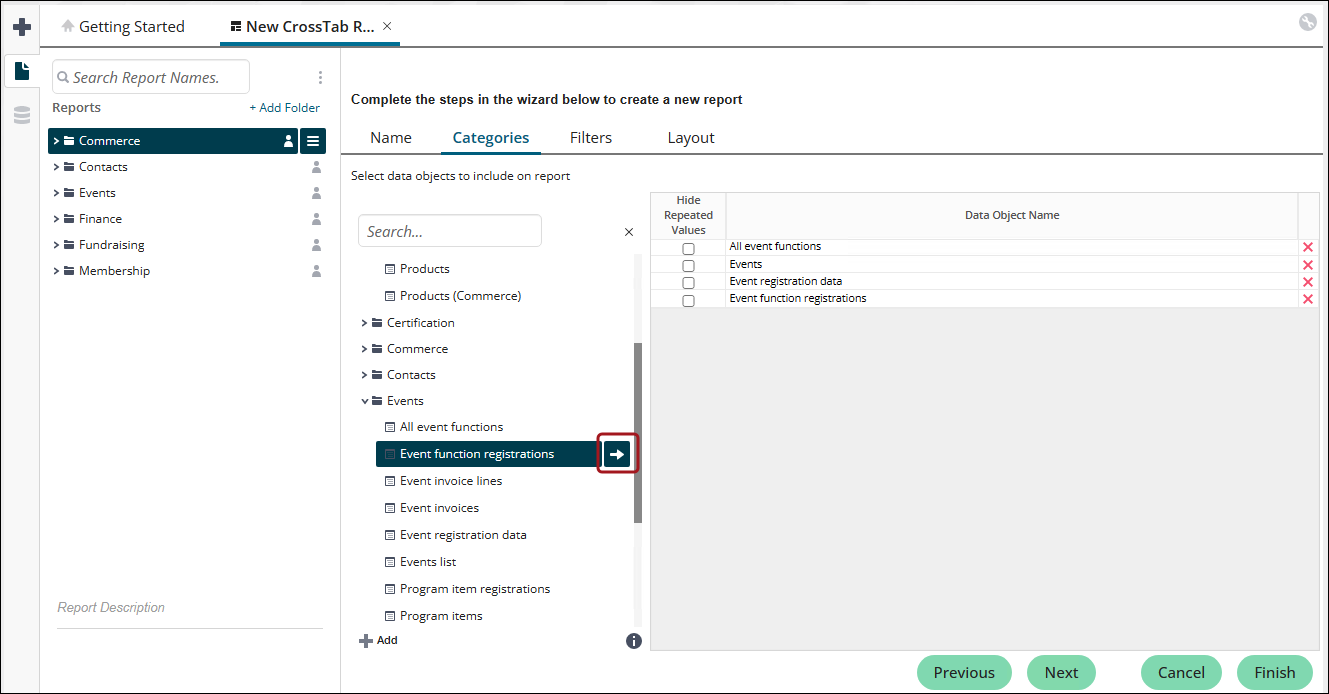Switch to the Getting Started tab
Viewport: 1329px width, 694px height.
pos(123,27)
